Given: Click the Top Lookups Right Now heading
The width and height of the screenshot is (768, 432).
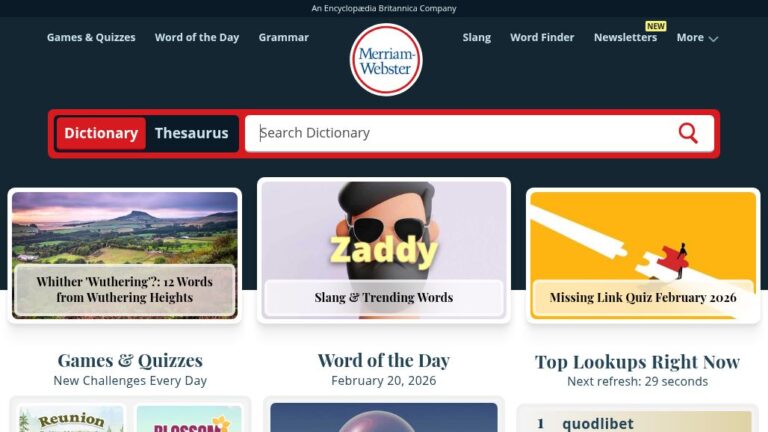Looking at the screenshot, I should tap(637, 362).
